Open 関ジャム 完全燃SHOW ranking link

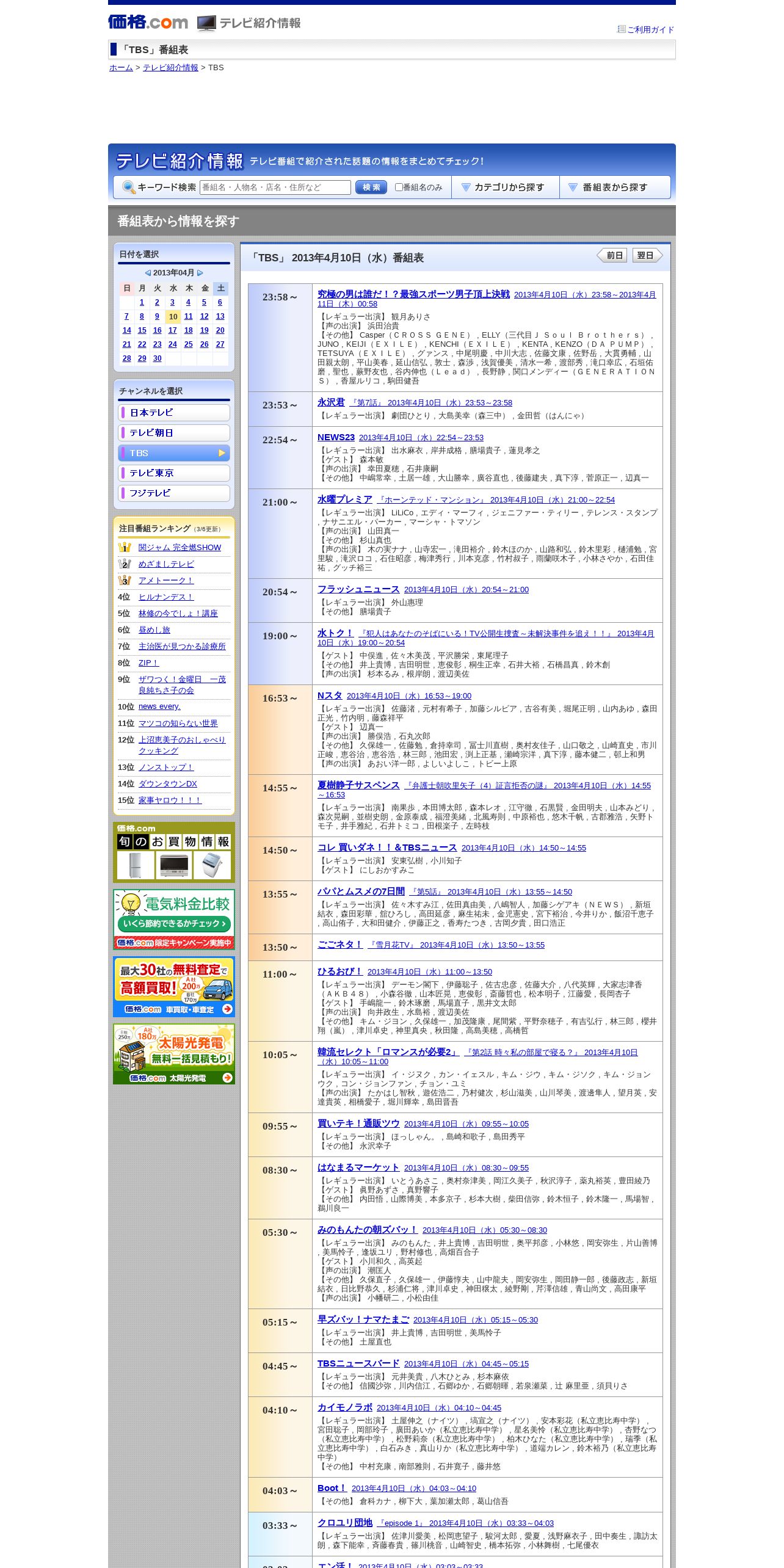coord(180,548)
